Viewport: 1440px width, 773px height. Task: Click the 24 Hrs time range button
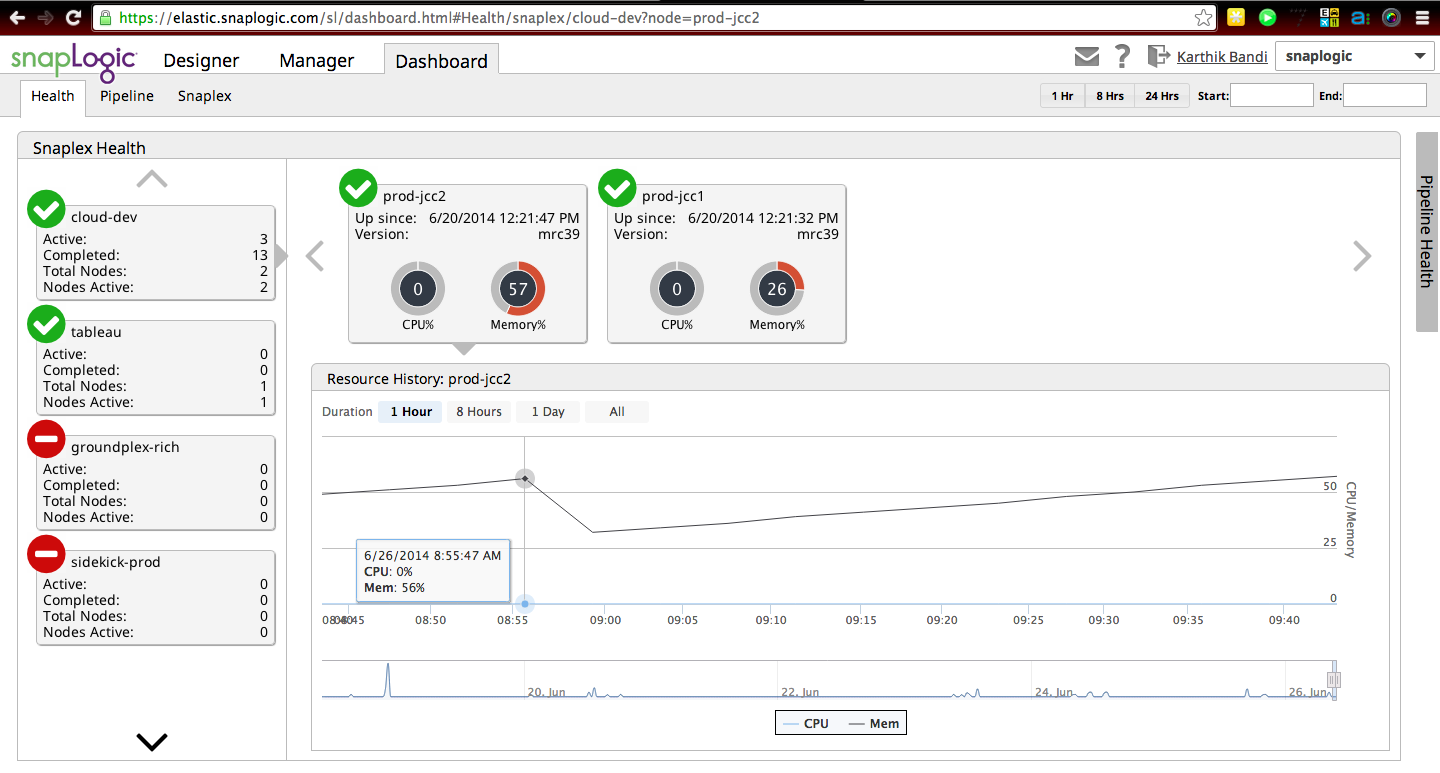(1162, 96)
